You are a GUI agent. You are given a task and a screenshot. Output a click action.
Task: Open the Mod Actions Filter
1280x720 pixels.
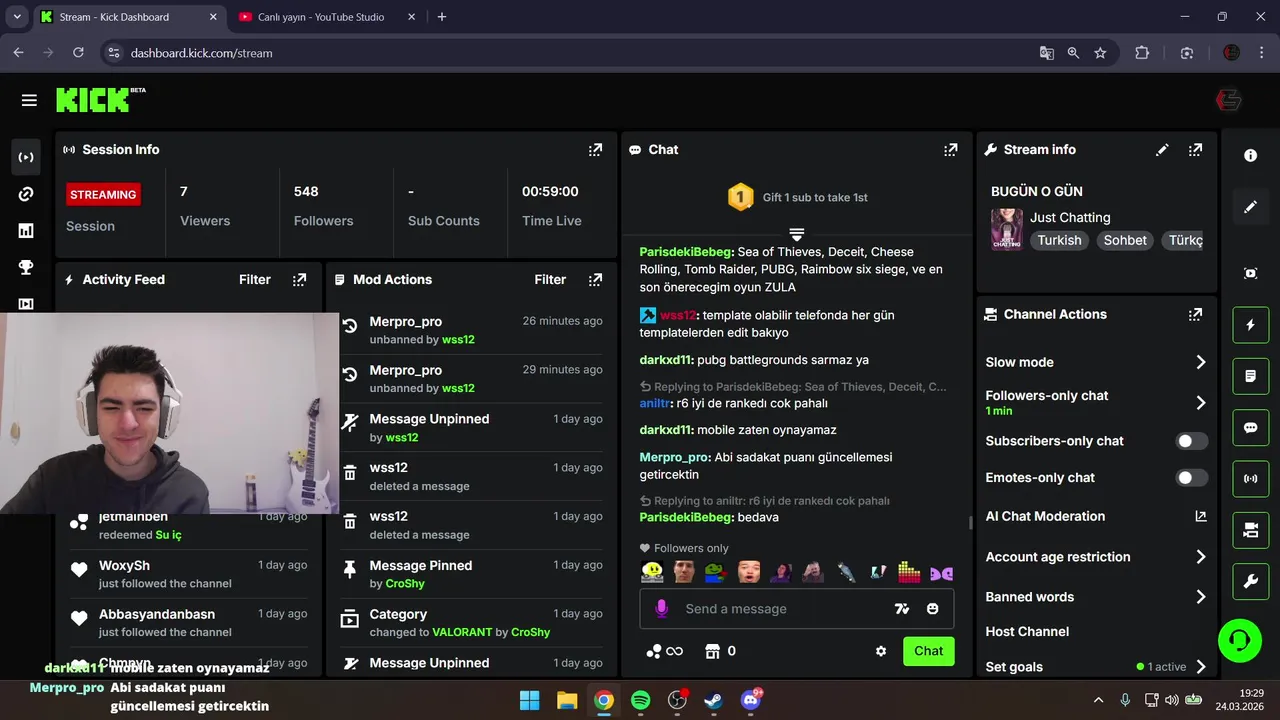tap(550, 280)
